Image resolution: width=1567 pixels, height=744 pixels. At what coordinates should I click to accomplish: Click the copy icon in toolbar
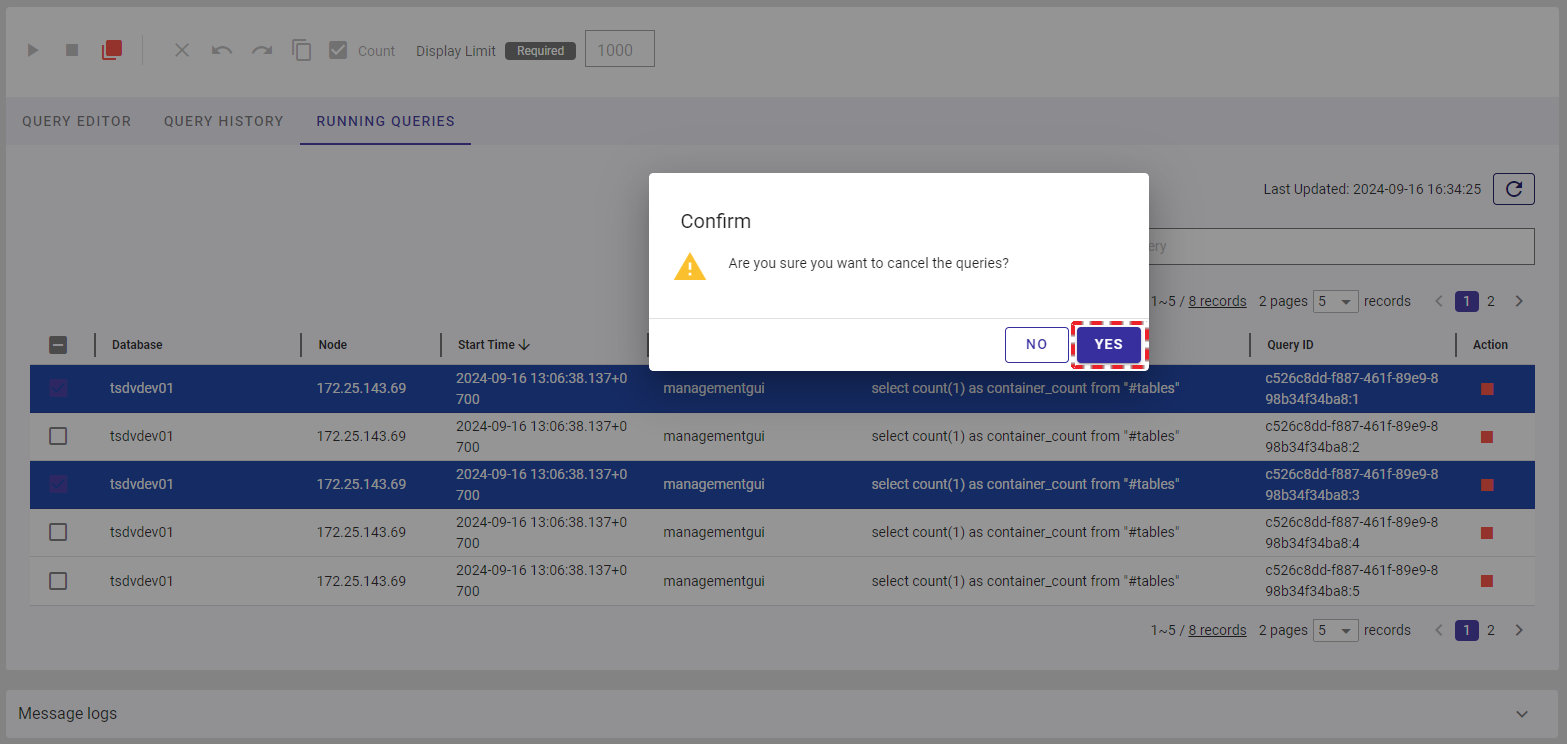(x=302, y=50)
